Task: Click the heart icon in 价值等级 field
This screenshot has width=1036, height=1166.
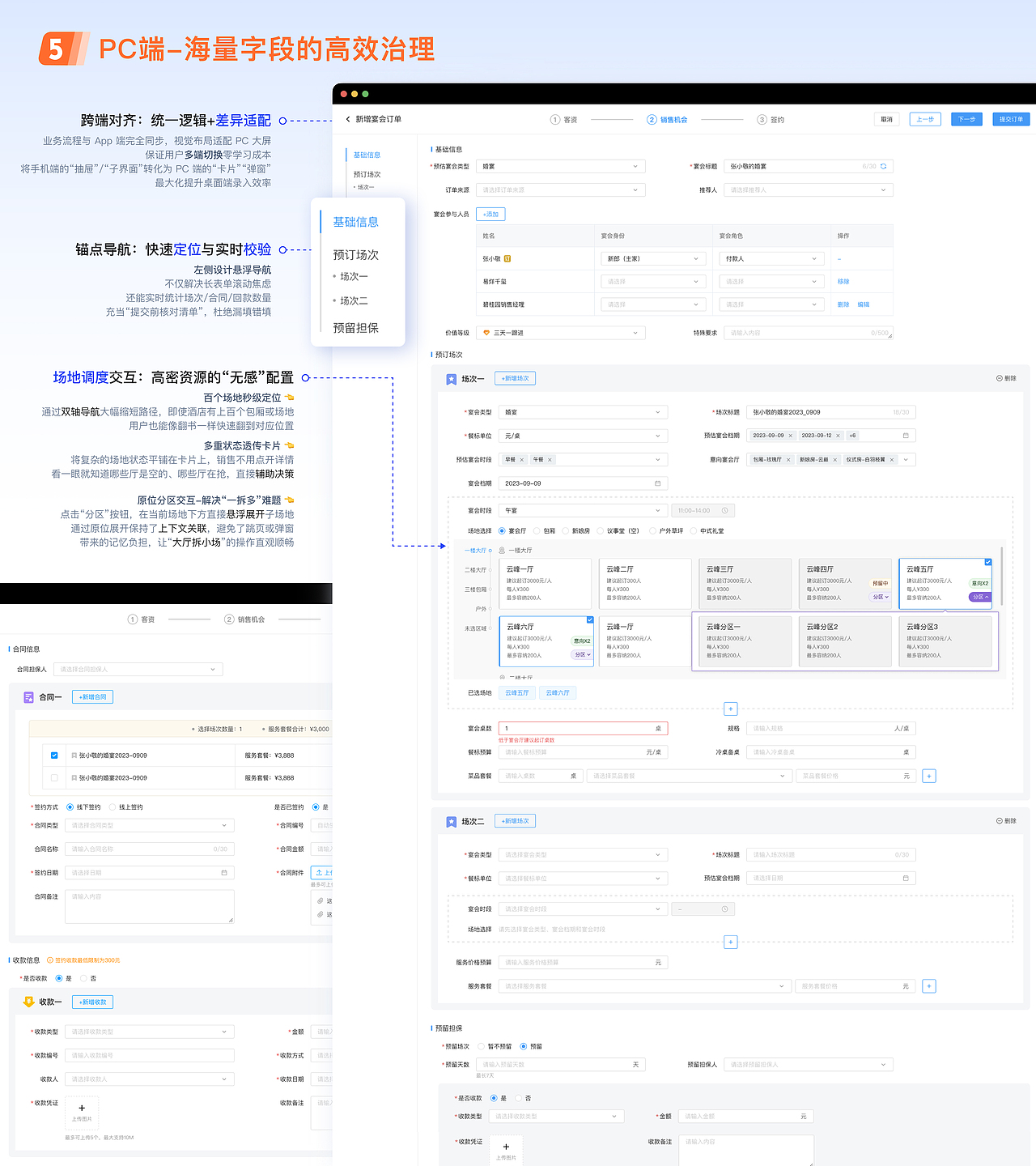Action: pyautogui.click(x=486, y=333)
